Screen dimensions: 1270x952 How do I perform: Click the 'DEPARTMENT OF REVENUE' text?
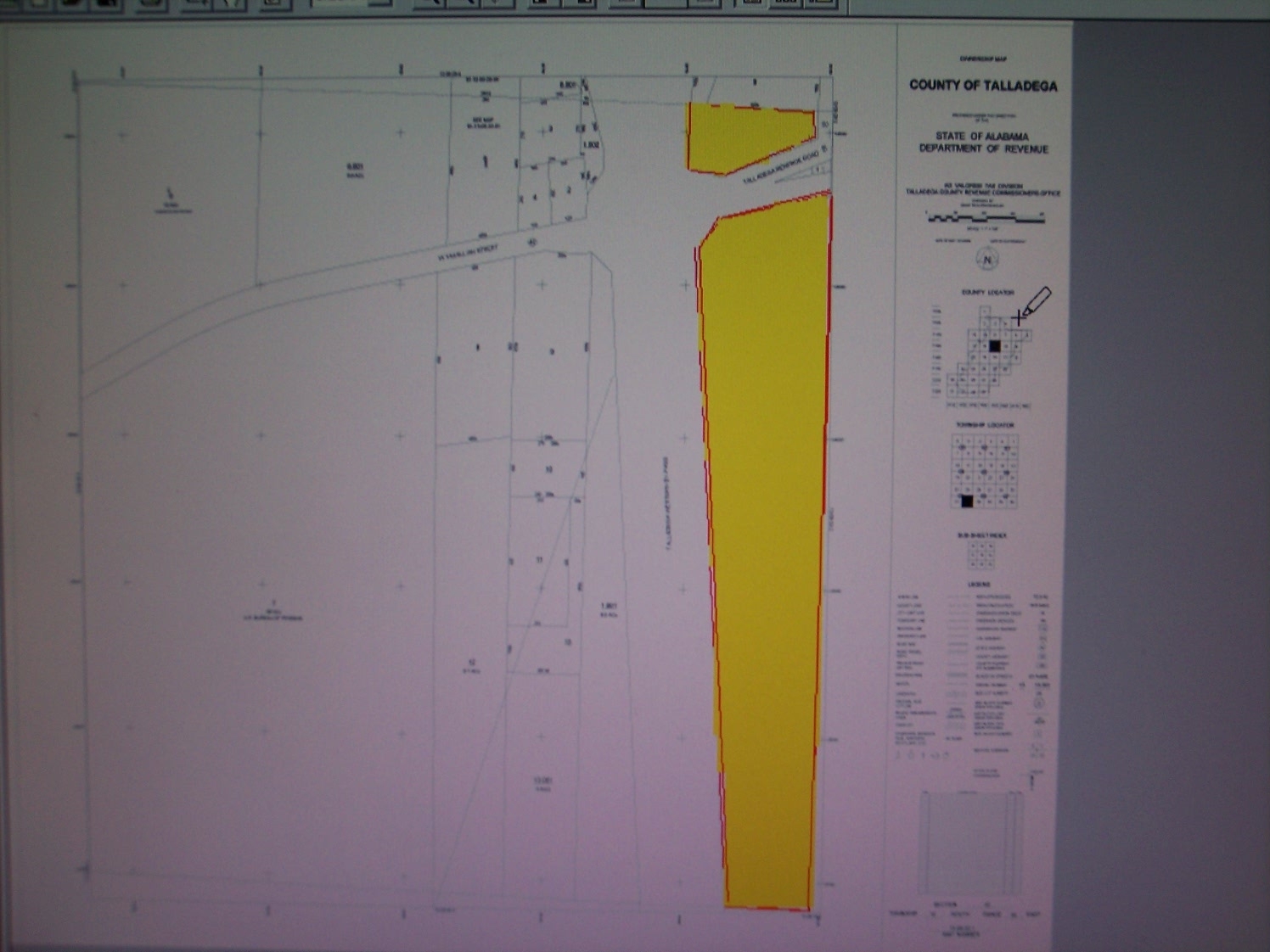983,148
